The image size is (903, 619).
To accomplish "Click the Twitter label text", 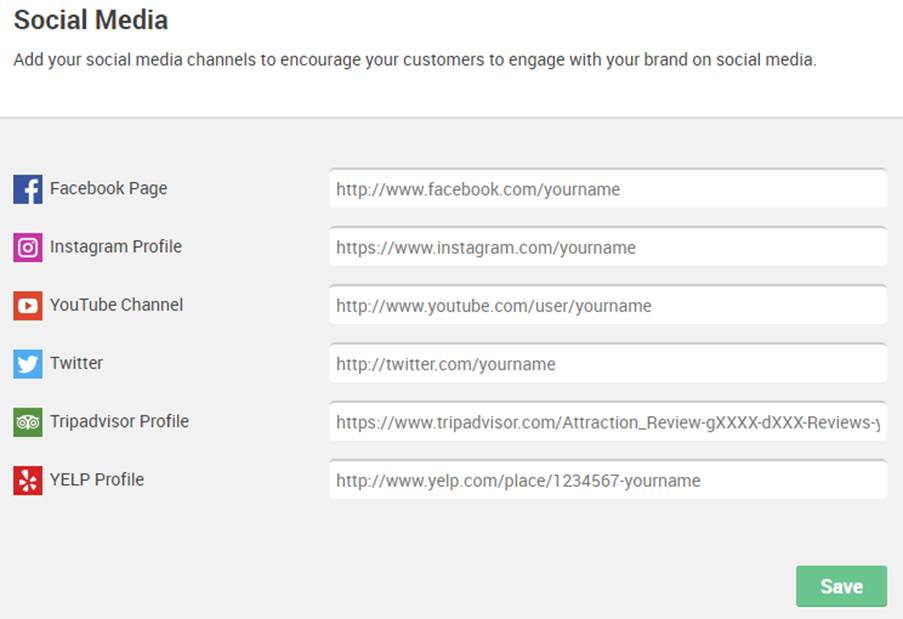I will (77, 363).
